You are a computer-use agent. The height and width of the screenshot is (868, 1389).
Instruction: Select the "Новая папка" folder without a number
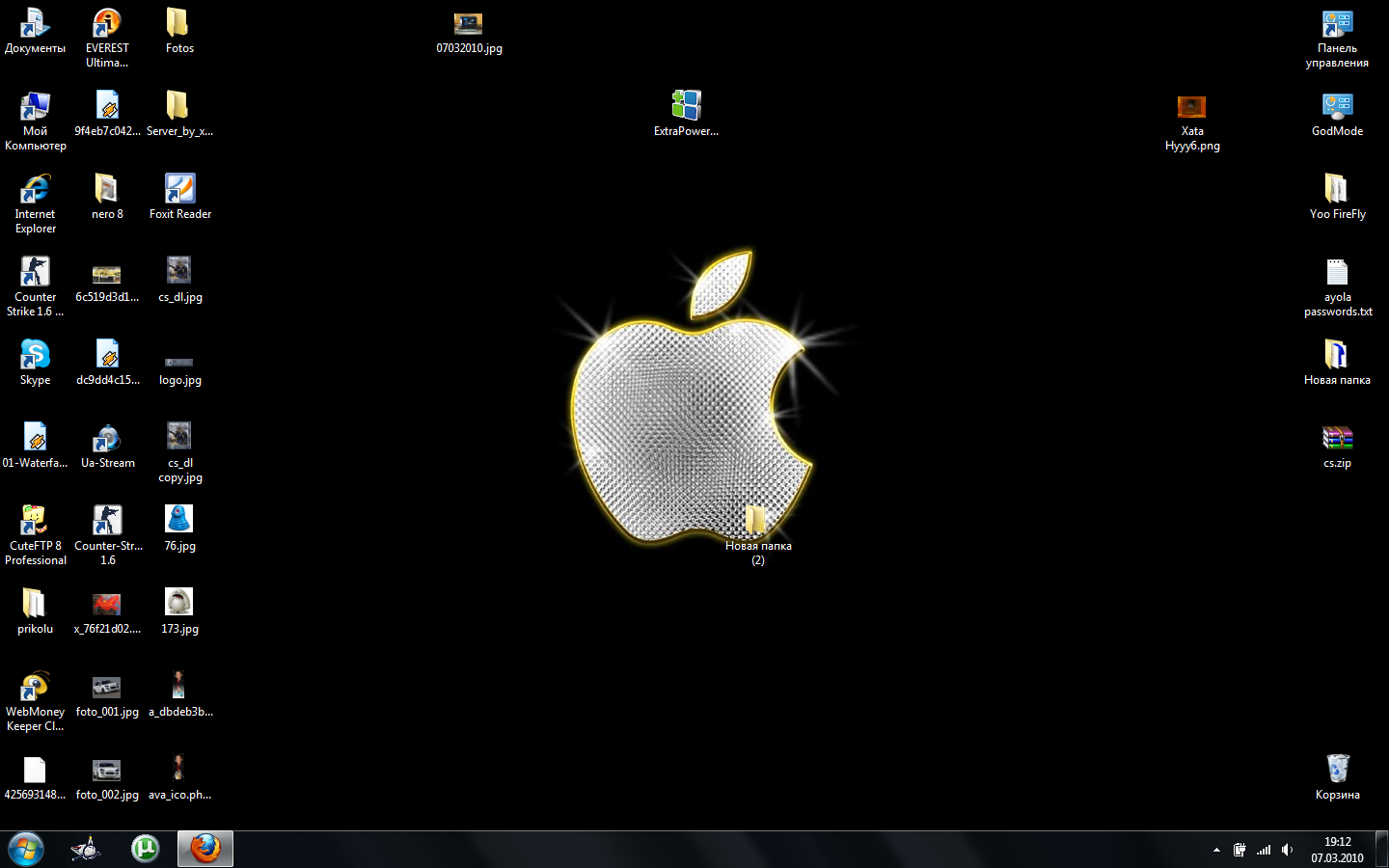[1337, 363]
